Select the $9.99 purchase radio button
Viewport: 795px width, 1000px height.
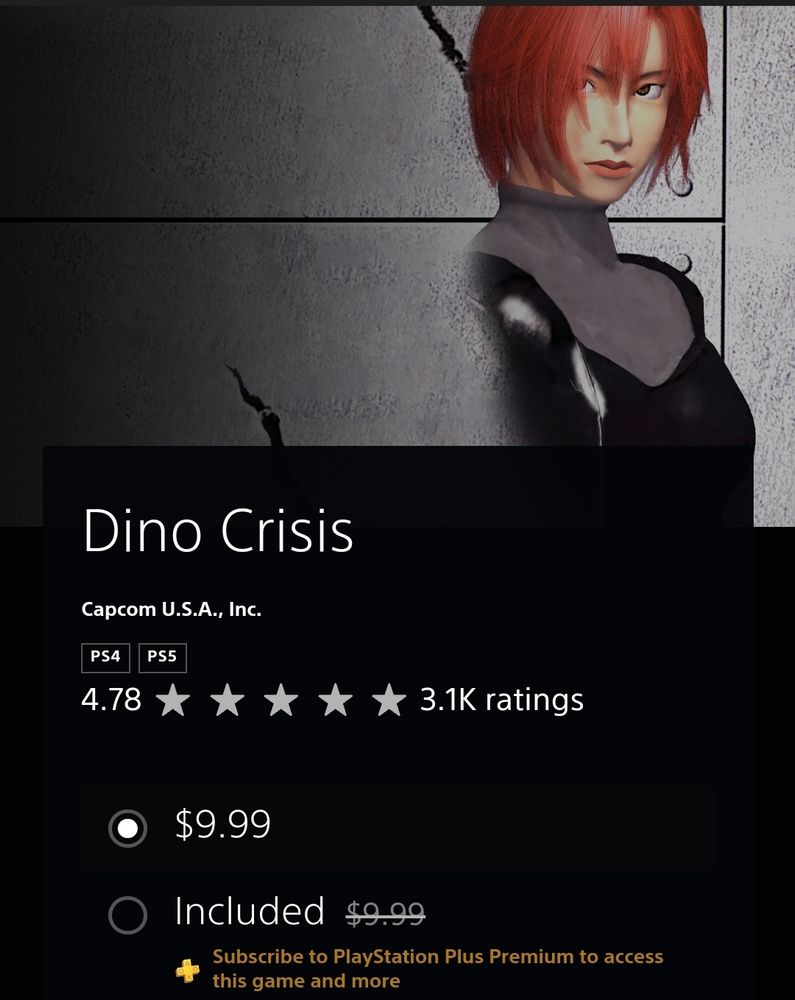128,828
